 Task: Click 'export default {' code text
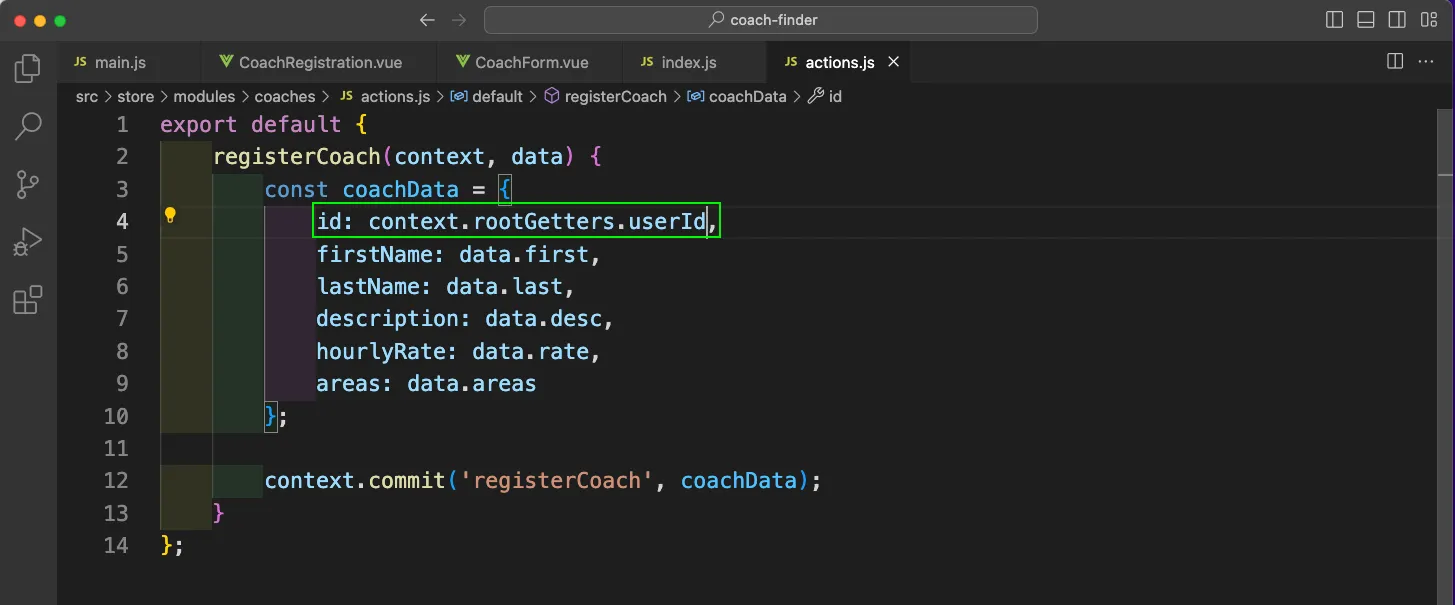[264, 125]
